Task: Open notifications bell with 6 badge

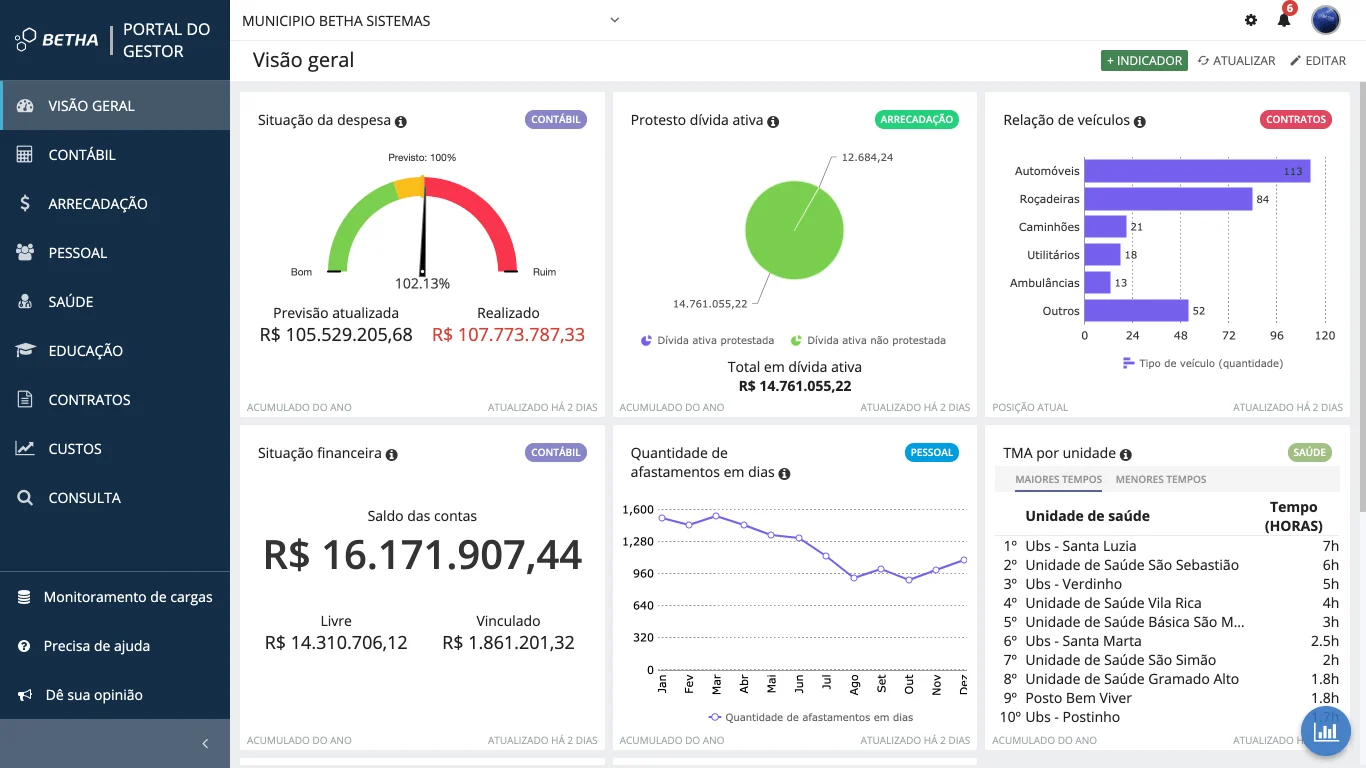Action: tap(1285, 19)
